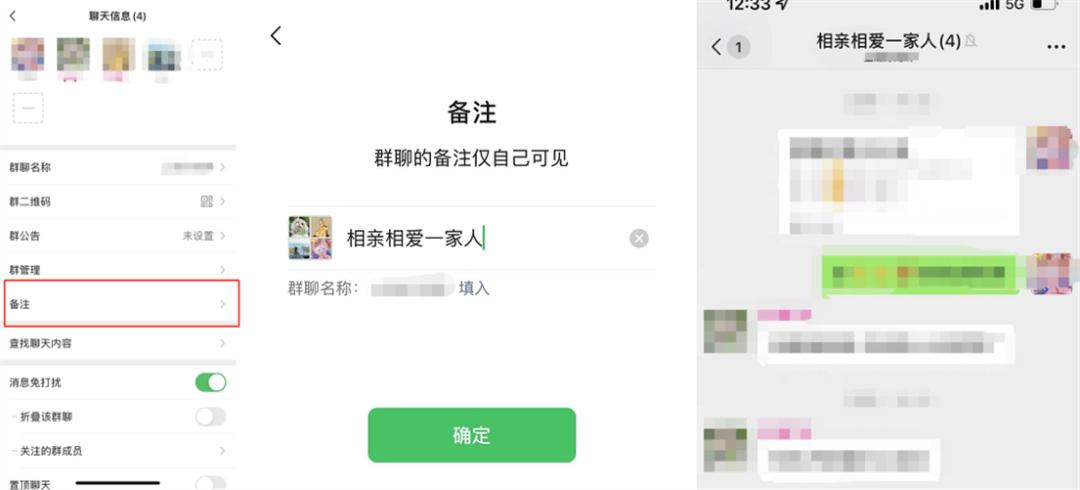Click the 相亲相爱一家人 remark input field
The width and height of the screenshot is (1080, 490).
[482, 238]
